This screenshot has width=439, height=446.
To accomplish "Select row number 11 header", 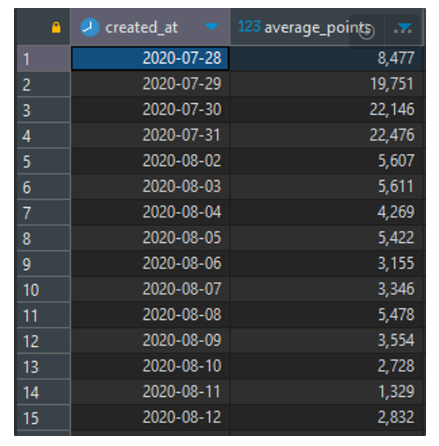I will 44,315.
